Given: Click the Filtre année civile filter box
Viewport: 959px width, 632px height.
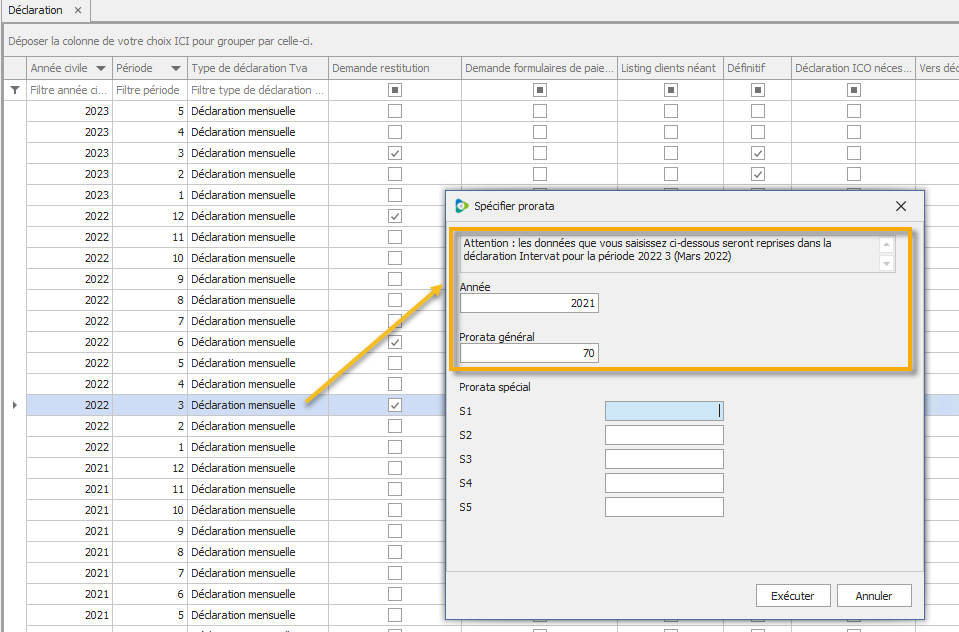Looking at the screenshot, I should 69,90.
